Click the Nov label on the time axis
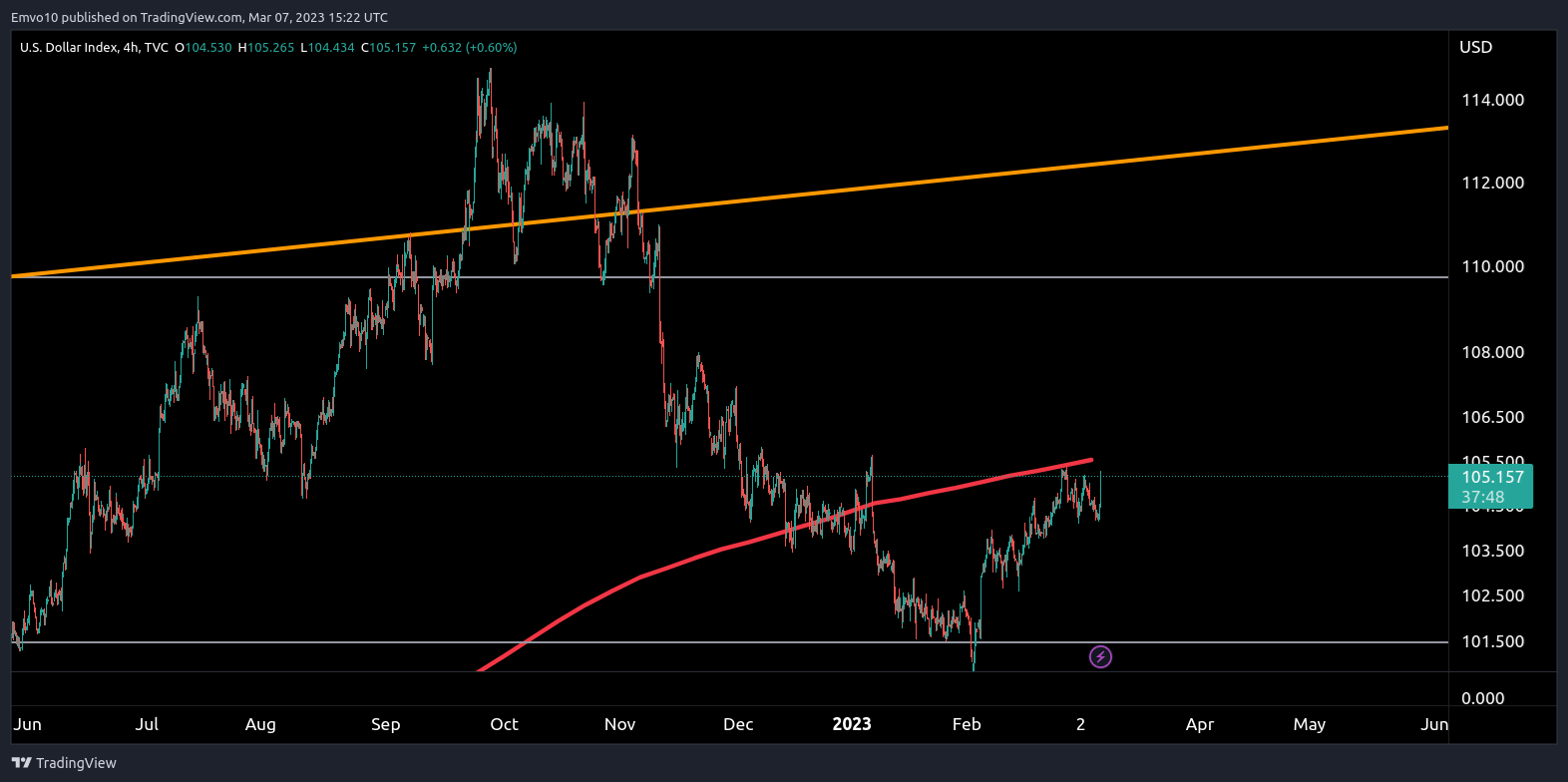 tap(619, 724)
